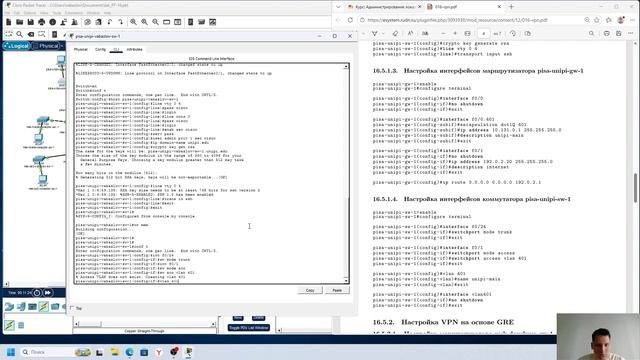The image size is (640, 360).
Task: Toggle the Top checkbox in device window
Action: [x=72, y=308]
